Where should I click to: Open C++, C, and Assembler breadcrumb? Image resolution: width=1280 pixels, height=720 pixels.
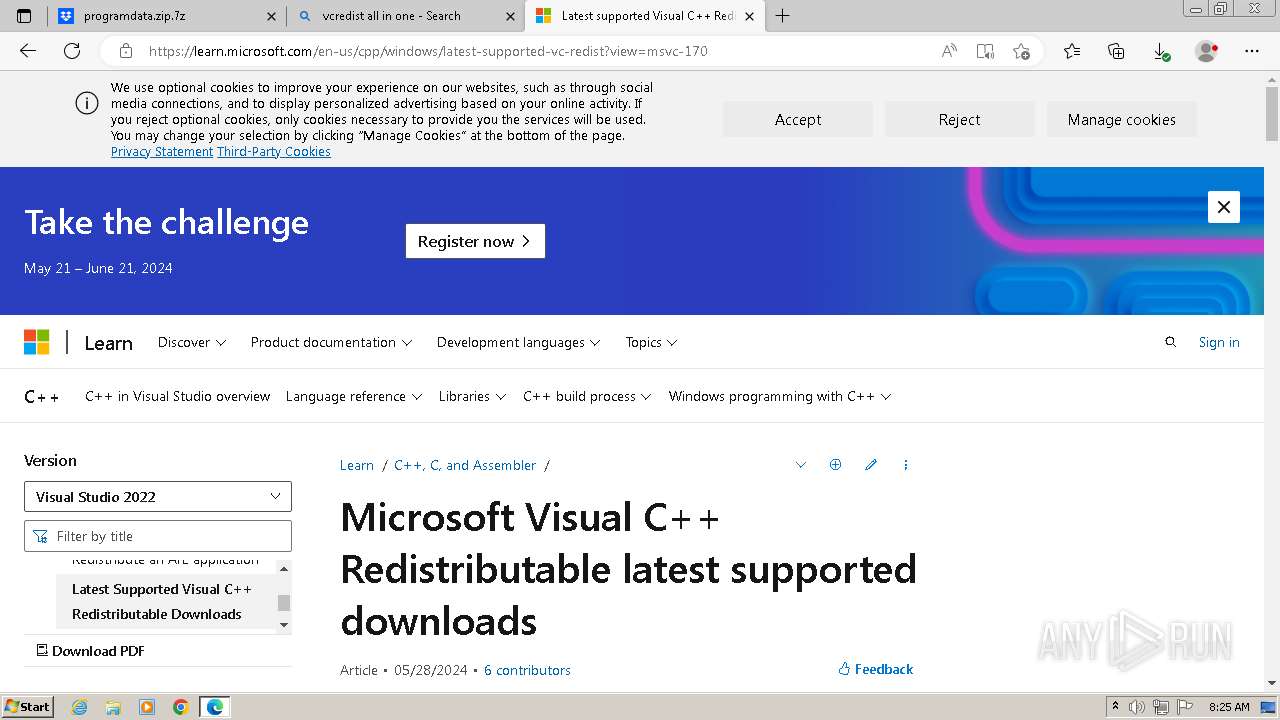click(465, 465)
